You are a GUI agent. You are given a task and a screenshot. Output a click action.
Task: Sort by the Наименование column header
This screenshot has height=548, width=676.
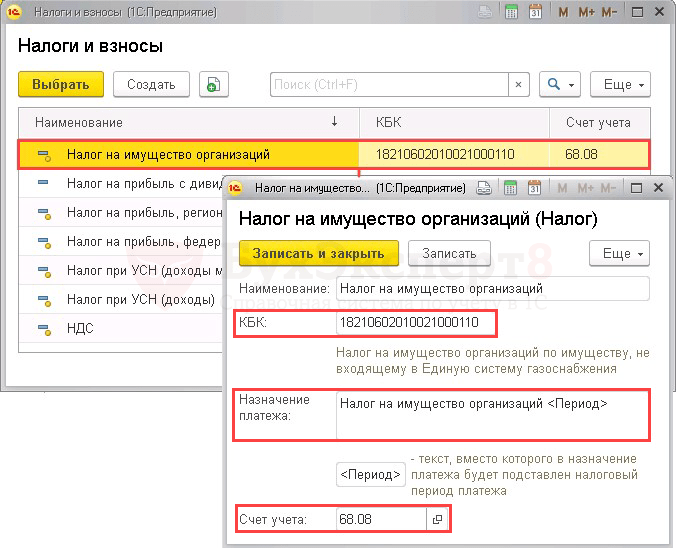point(189,123)
